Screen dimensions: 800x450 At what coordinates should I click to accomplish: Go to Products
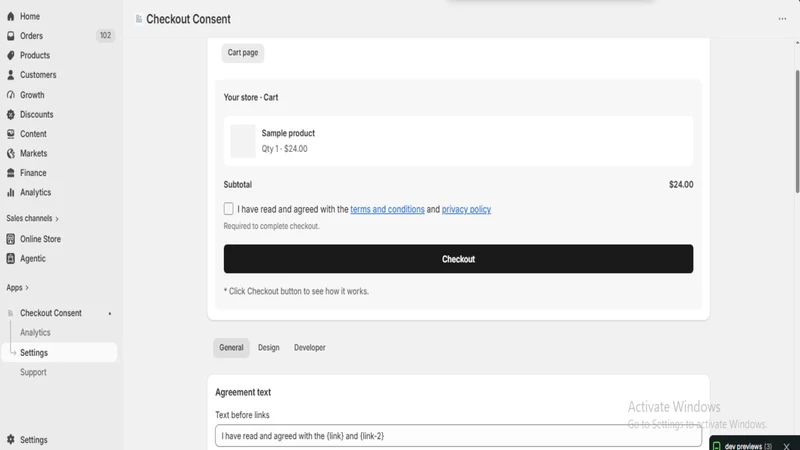click(35, 55)
